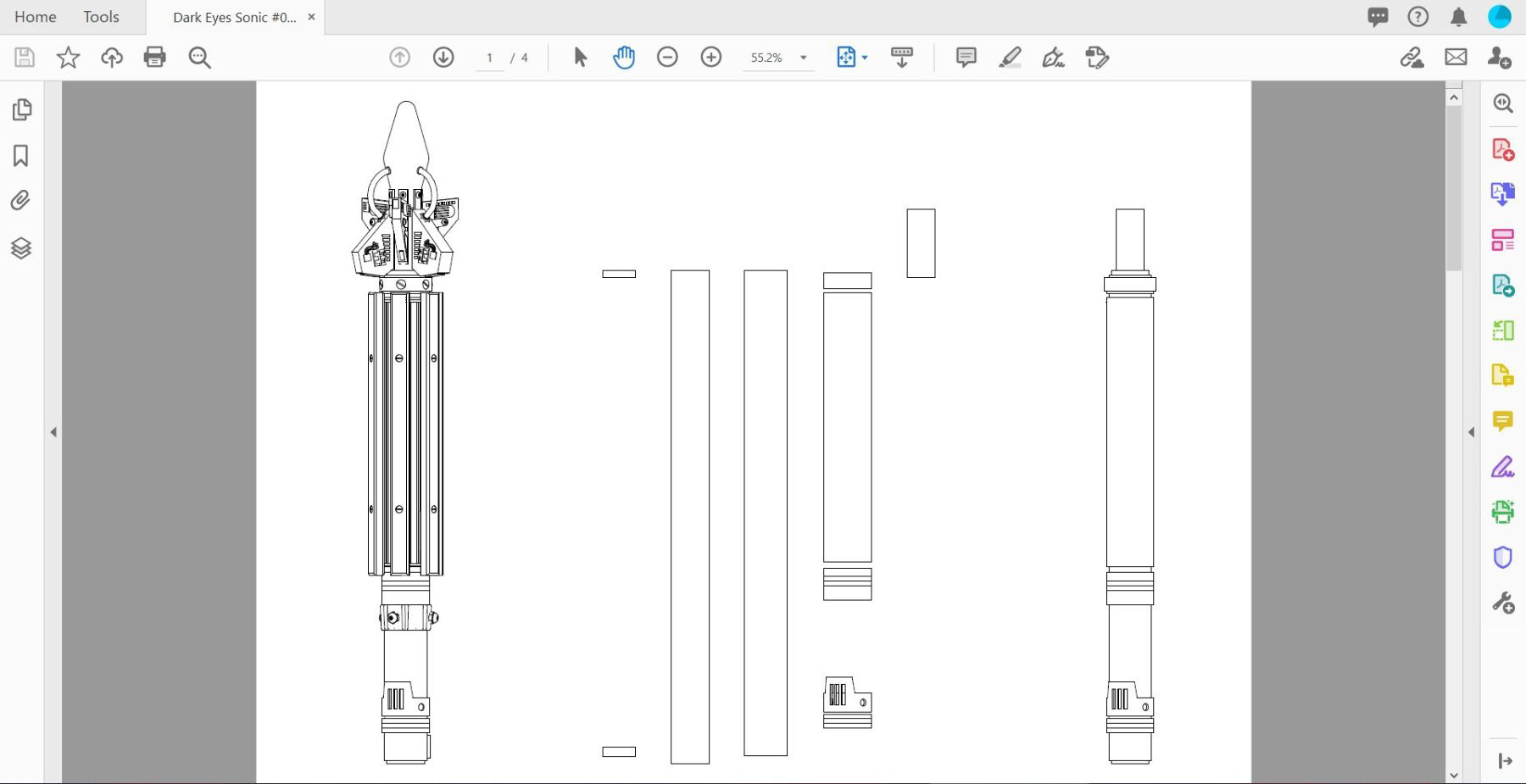
Task: Select the Dark Eyes Sonic document tab
Action: click(x=234, y=17)
